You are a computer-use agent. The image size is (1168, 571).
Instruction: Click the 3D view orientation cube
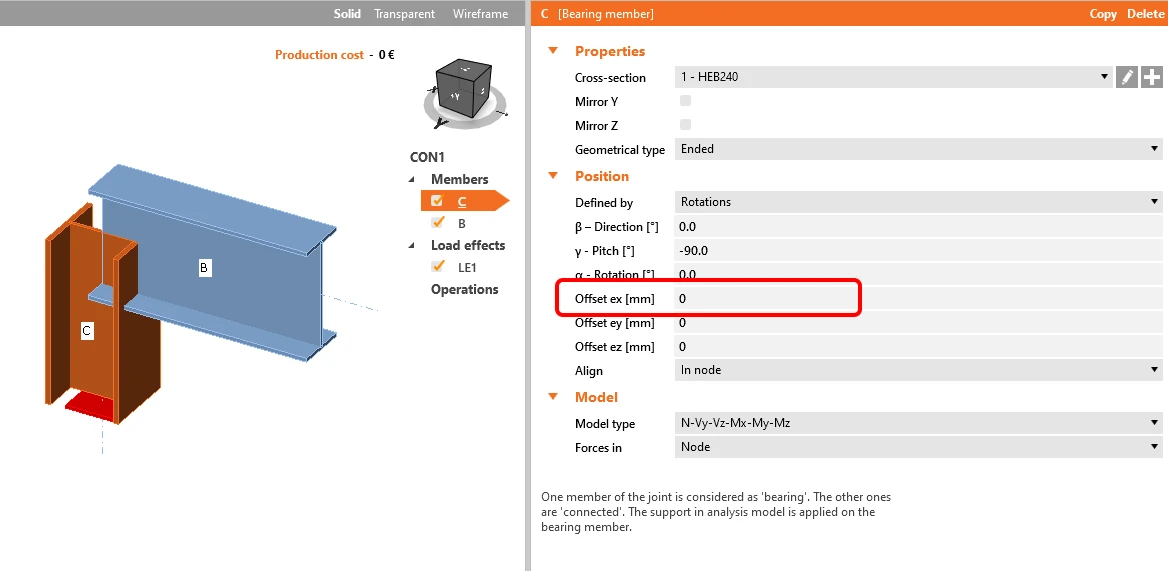click(x=464, y=88)
